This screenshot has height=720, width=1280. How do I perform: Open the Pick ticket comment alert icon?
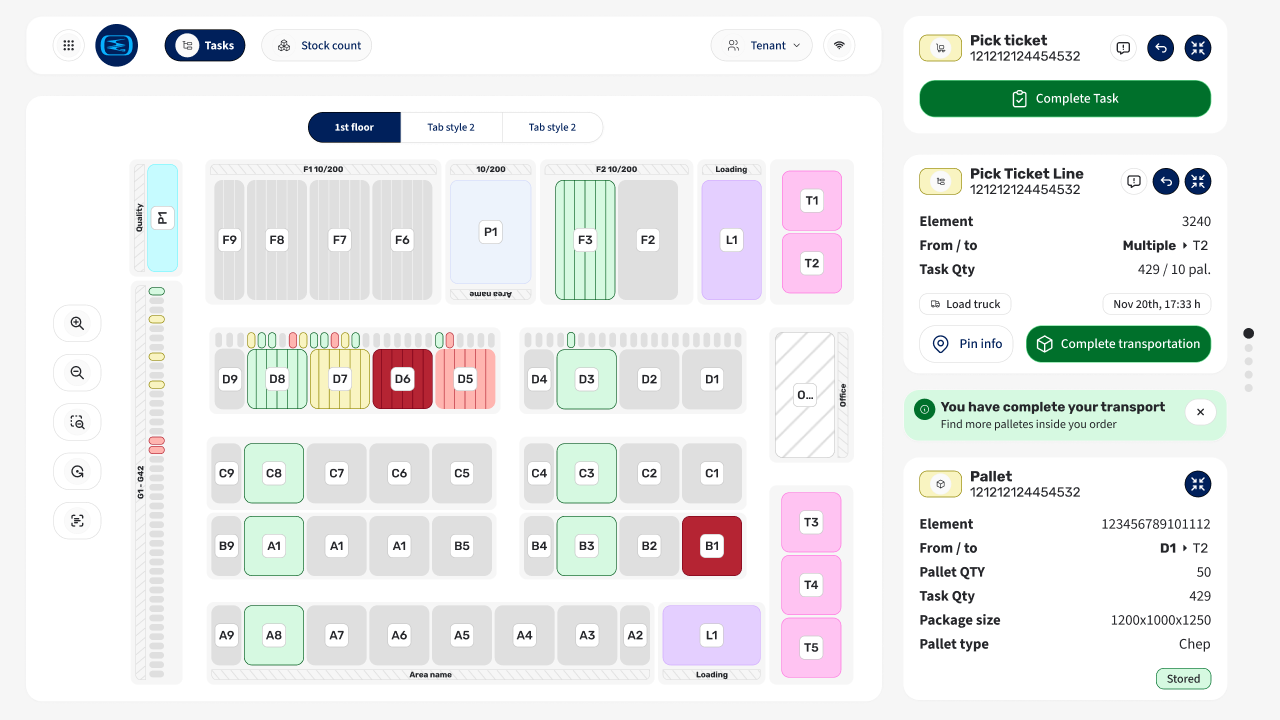[1124, 48]
